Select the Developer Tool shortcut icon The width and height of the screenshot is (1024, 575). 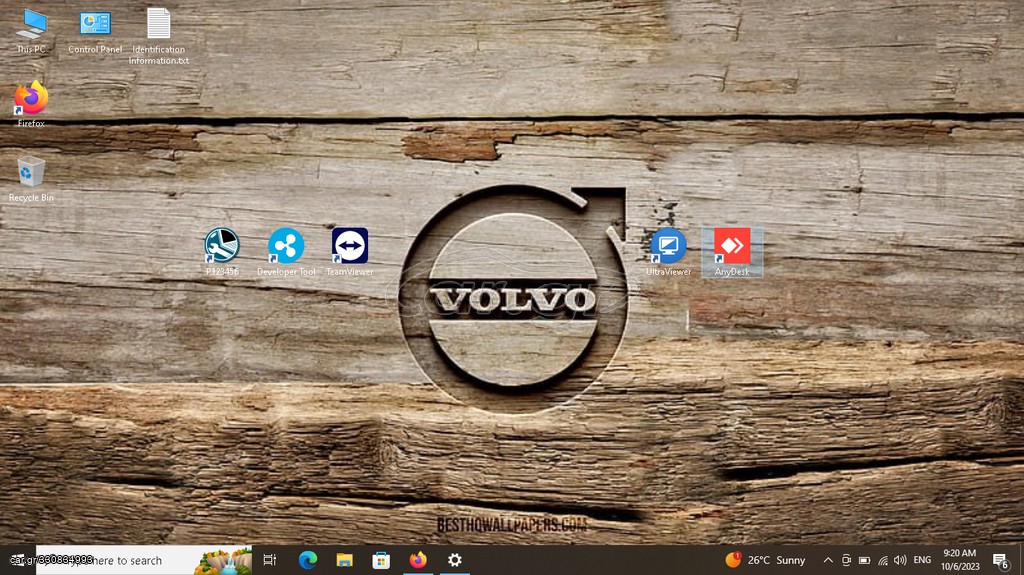point(286,252)
